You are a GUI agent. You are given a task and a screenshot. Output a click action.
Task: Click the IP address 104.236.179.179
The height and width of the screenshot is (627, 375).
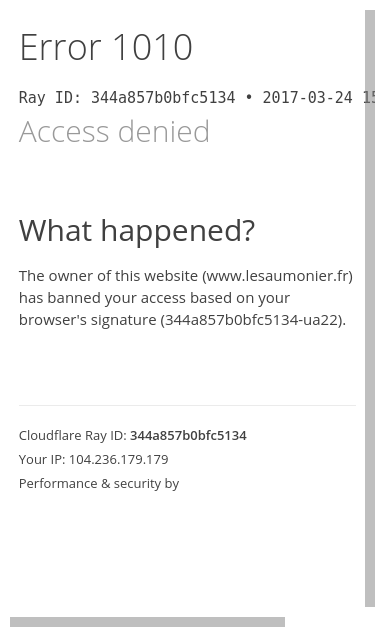(119, 459)
